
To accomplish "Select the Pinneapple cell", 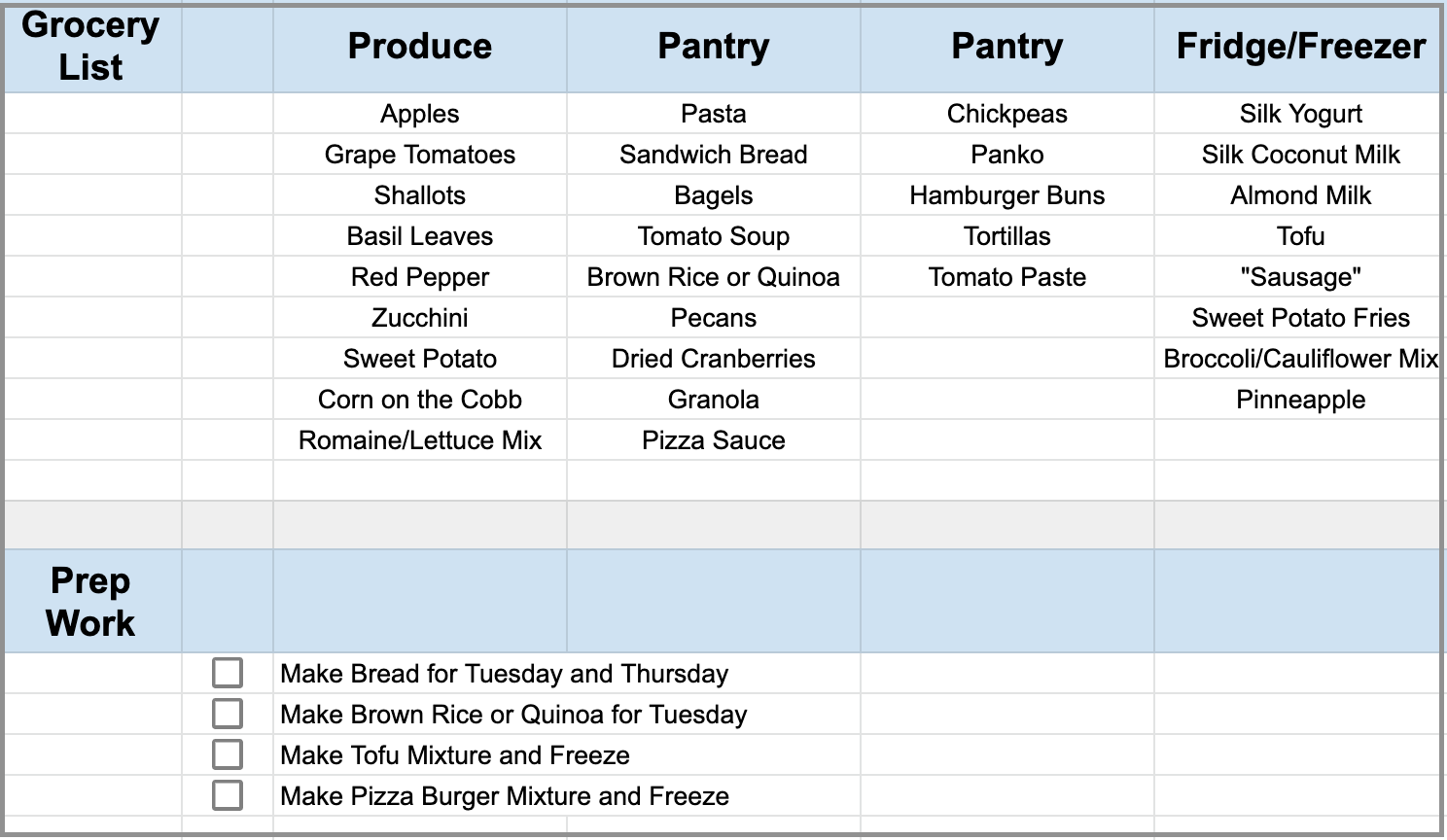I will pos(1300,400).
